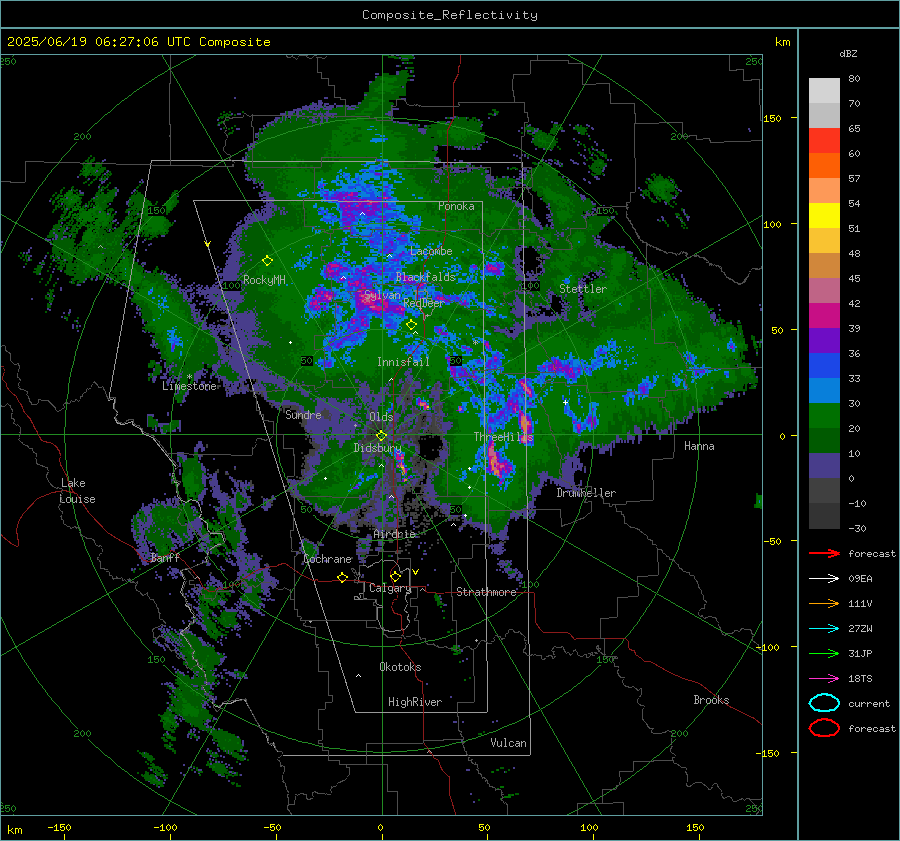Click the HighRiver city label

[x=415, y=702]
